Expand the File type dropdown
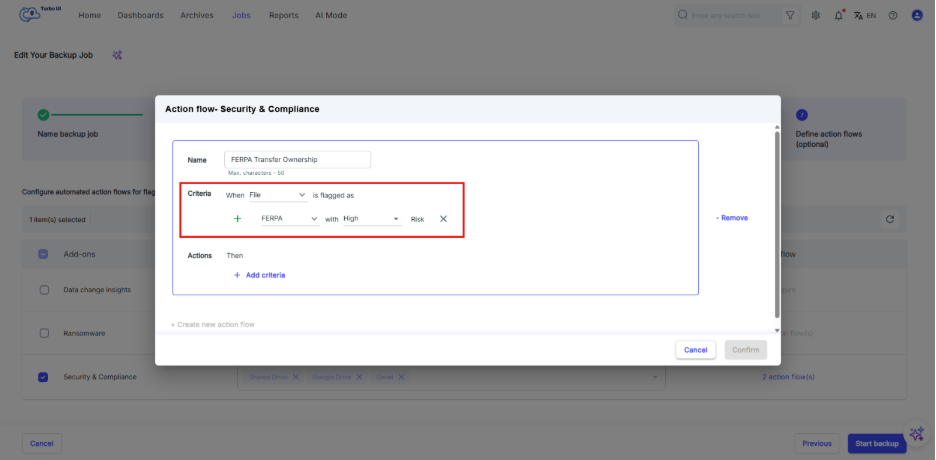The height and width of the screenshot is (460, 936). 277,195
